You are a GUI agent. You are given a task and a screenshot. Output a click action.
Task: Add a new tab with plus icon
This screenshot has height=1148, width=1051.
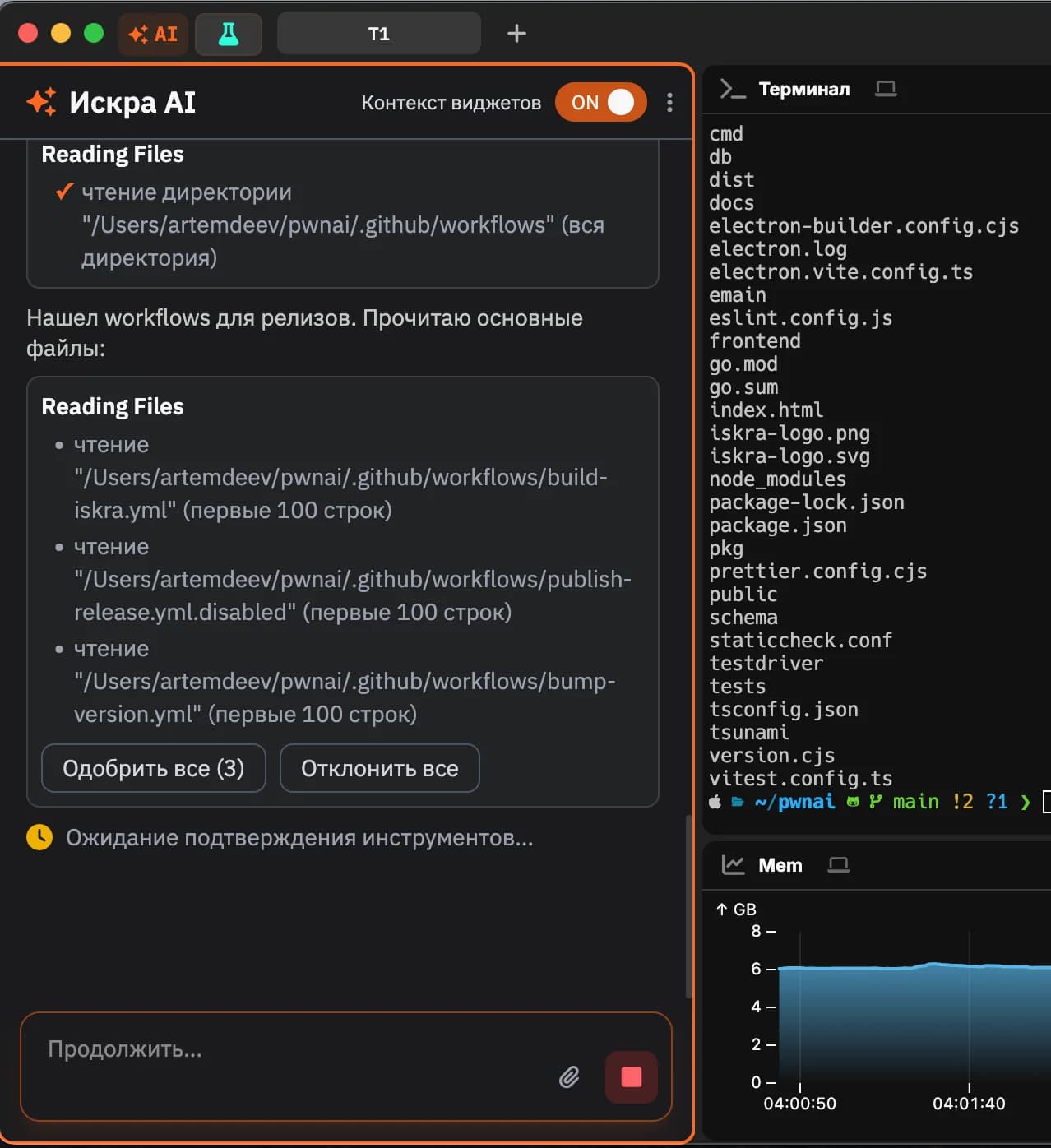click(x=516, y=34)
